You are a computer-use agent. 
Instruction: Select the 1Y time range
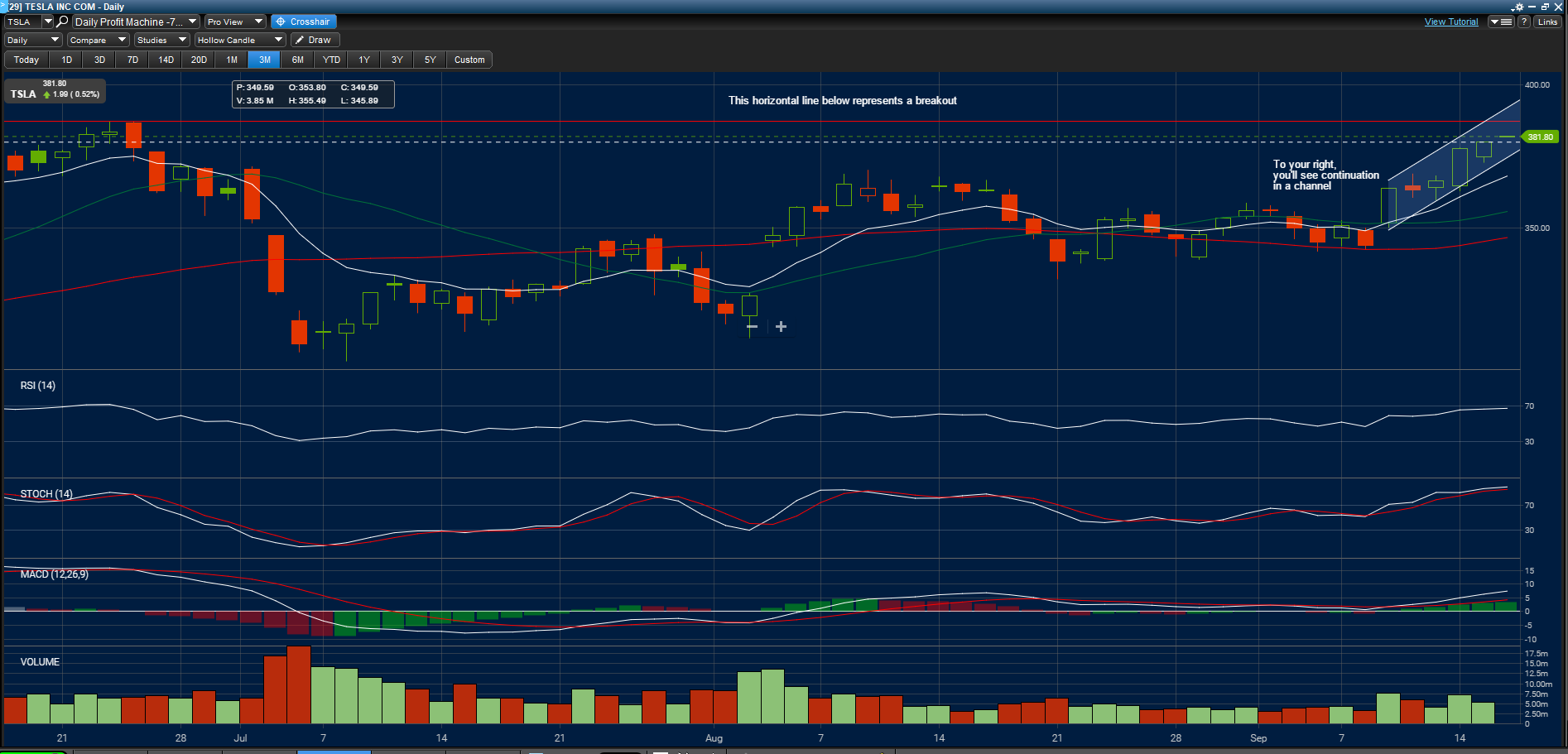pos(364,60)
